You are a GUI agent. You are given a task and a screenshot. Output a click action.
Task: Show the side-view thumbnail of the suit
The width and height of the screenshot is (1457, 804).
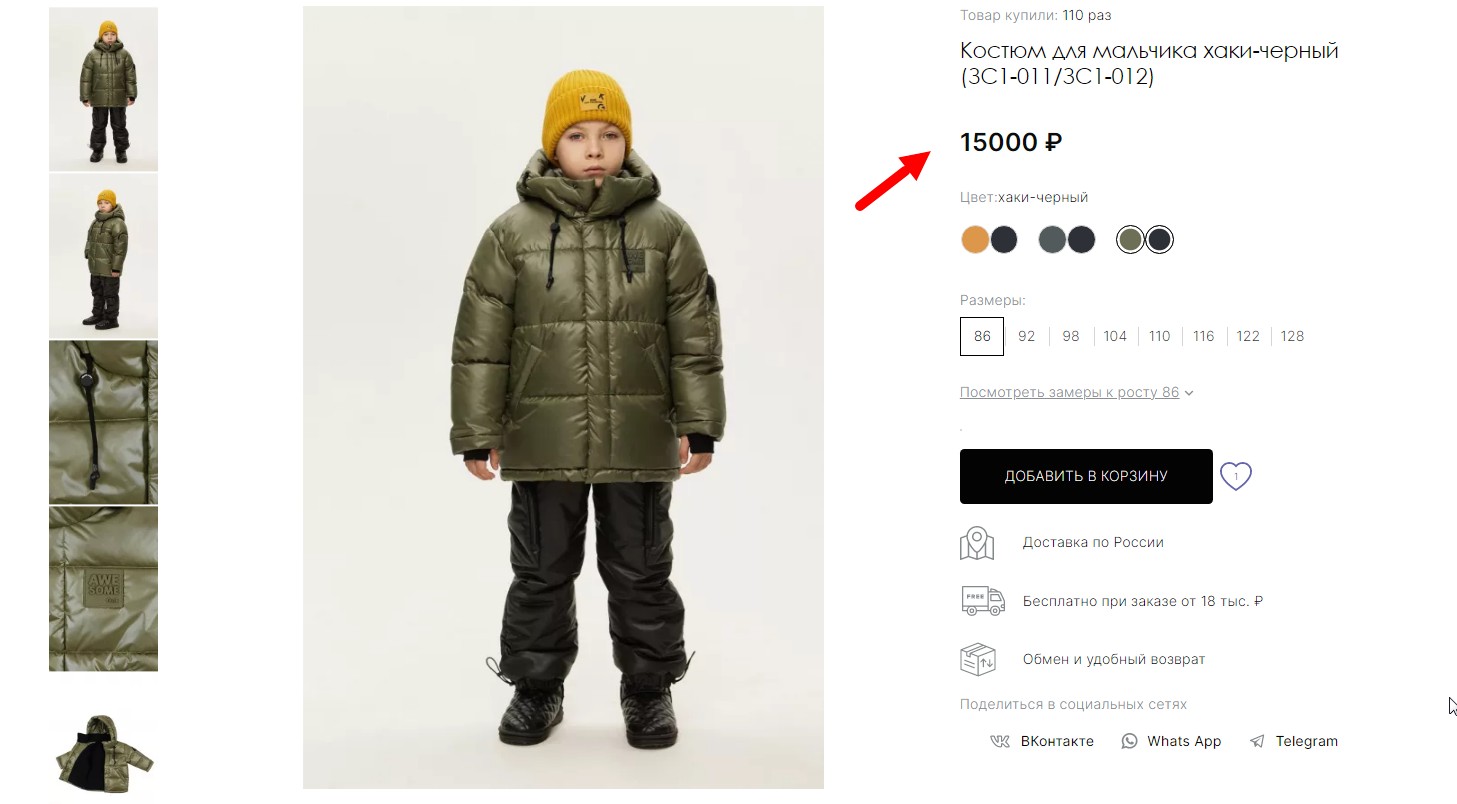pyautogui.click(x=103, y=256)
